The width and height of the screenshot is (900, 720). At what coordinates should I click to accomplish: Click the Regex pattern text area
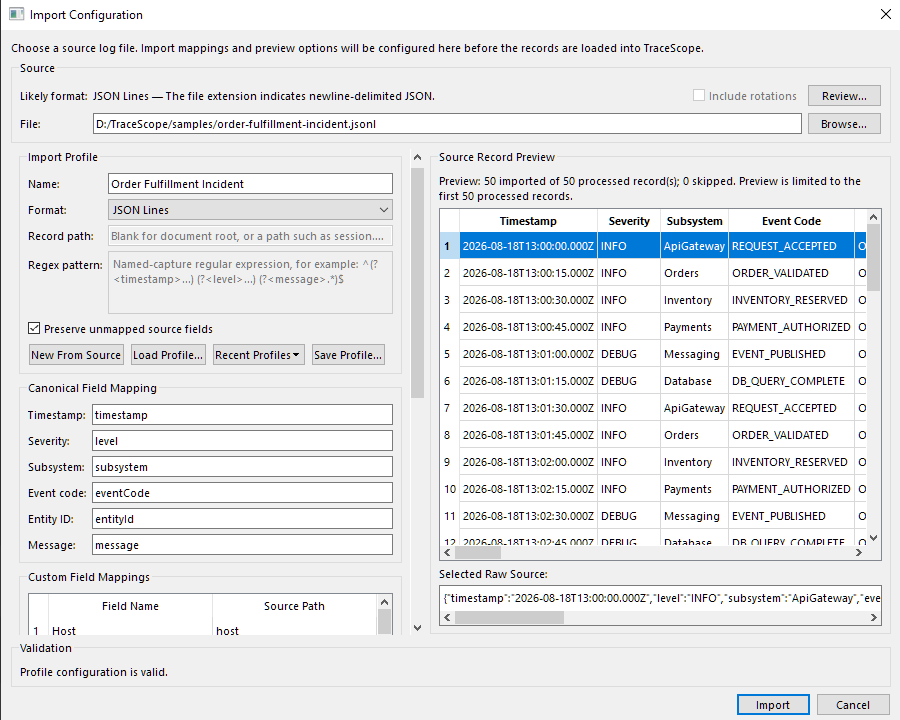[x=250, y=282]
